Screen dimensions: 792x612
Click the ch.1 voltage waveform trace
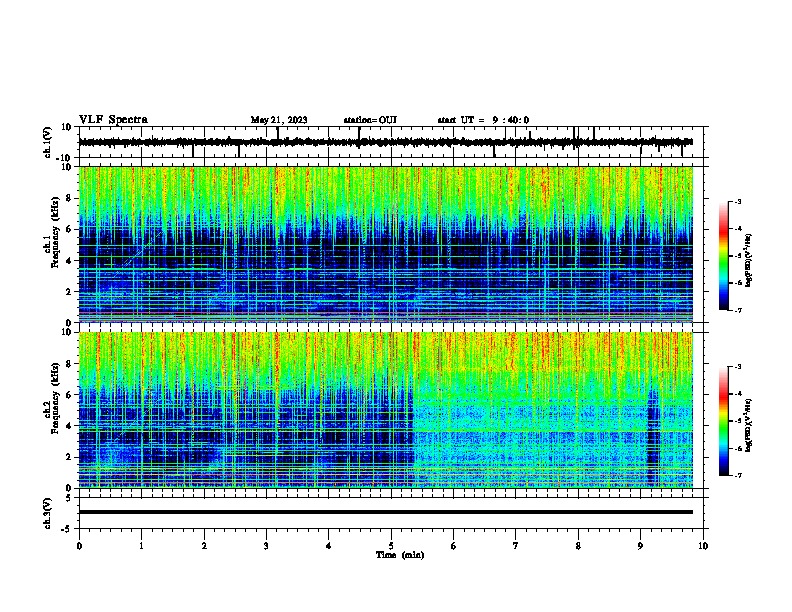coord(386,142)
